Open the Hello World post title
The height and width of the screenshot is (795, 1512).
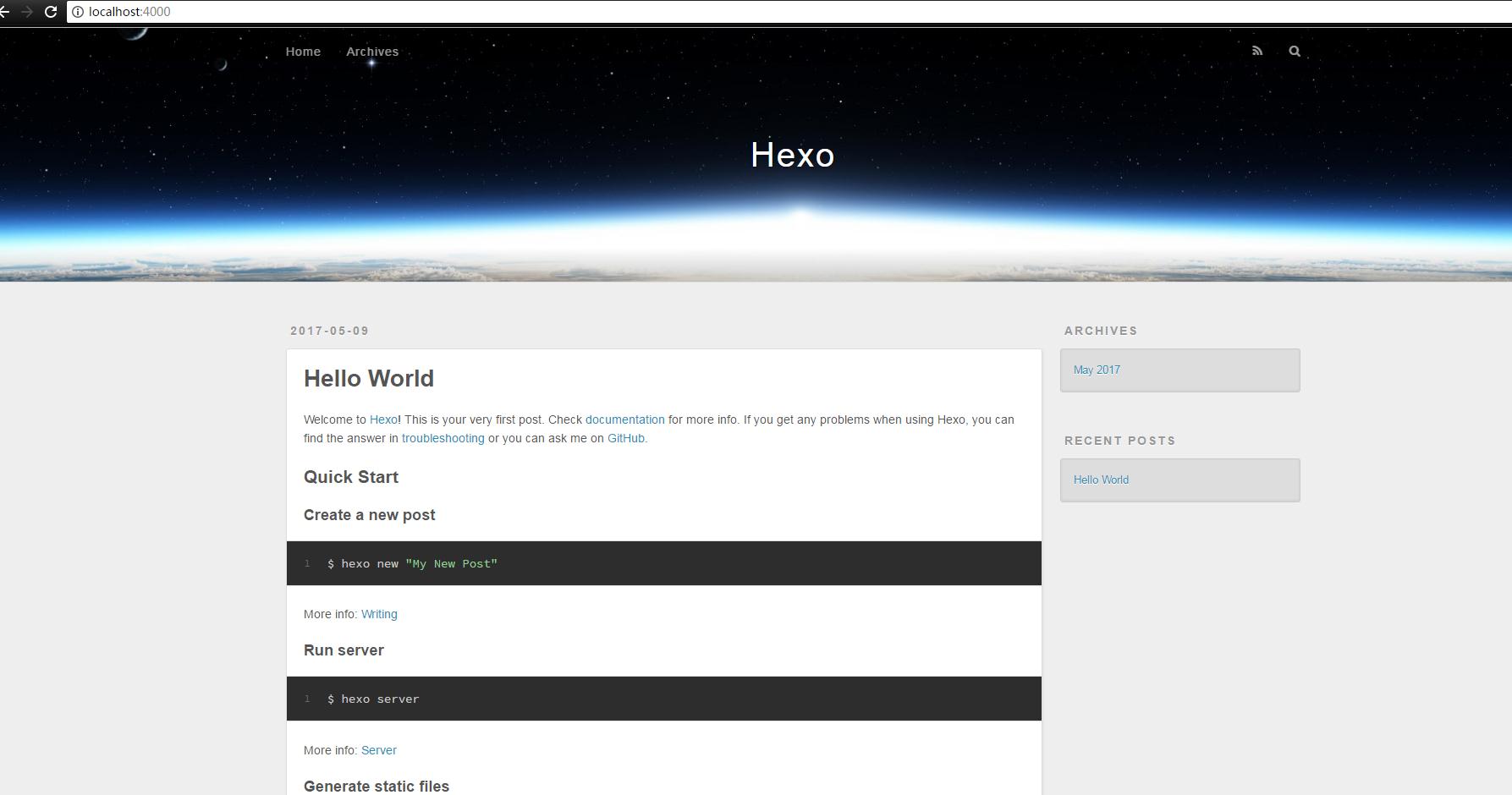(x=369, y=378)
